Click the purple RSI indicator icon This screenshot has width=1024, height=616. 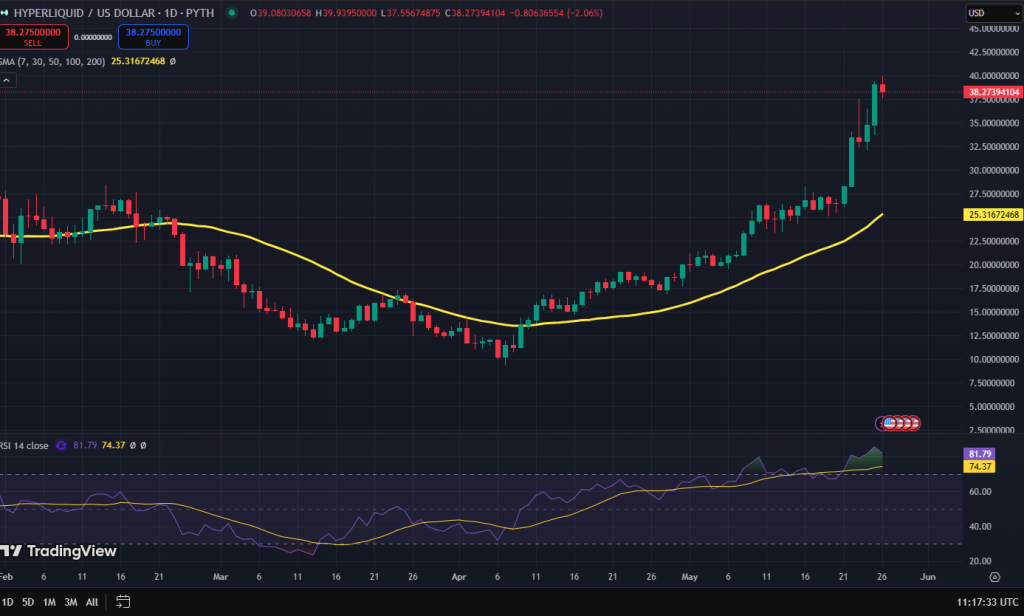pyautogui.click(x=61, y=446)
